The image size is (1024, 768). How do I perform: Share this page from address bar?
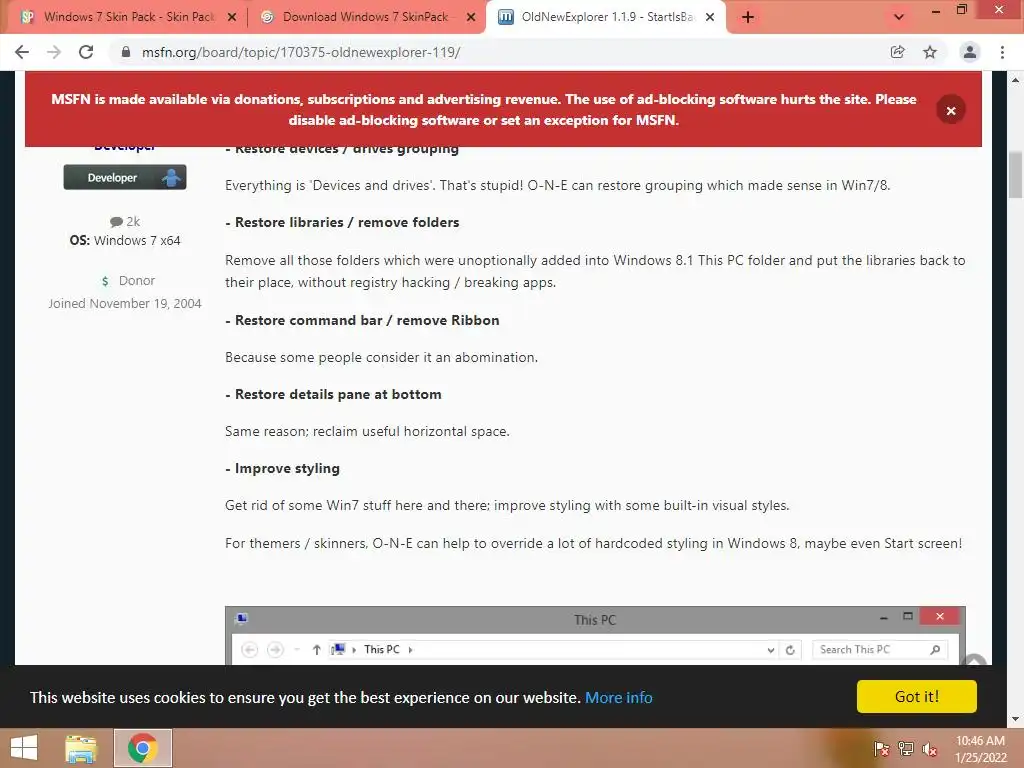coord(898,52)
